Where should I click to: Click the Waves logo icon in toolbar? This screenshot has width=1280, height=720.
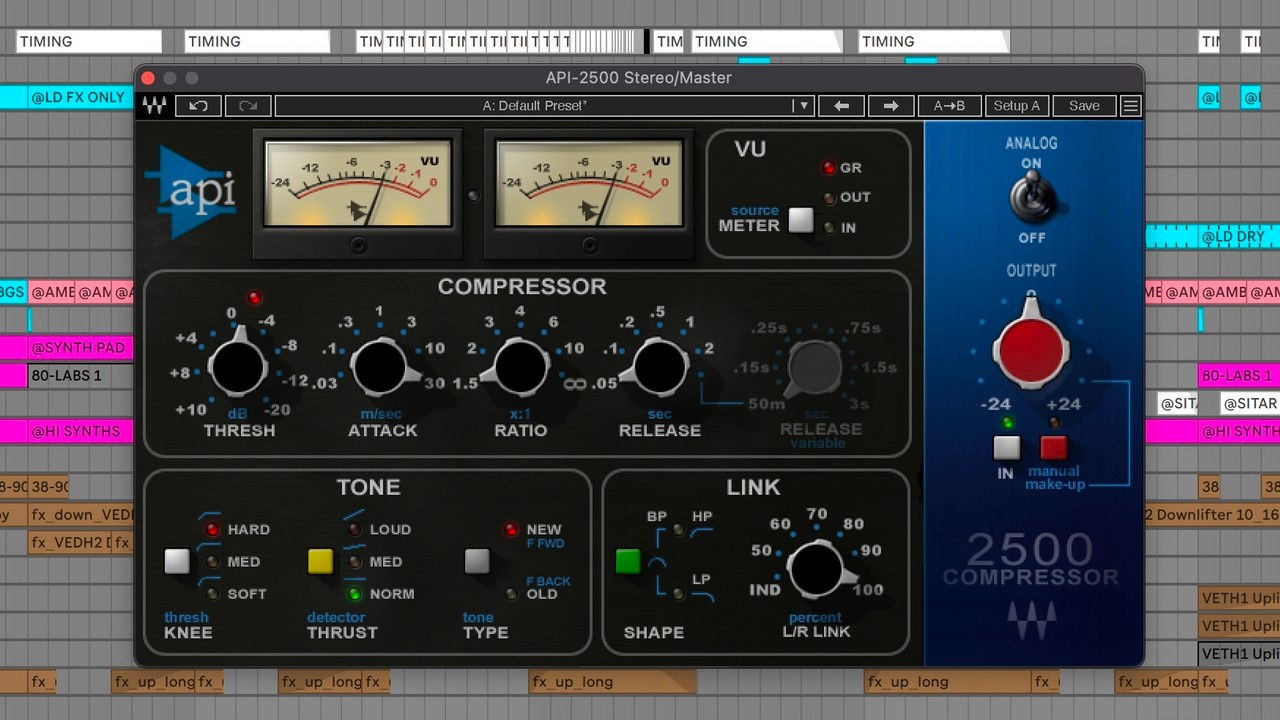154,106
